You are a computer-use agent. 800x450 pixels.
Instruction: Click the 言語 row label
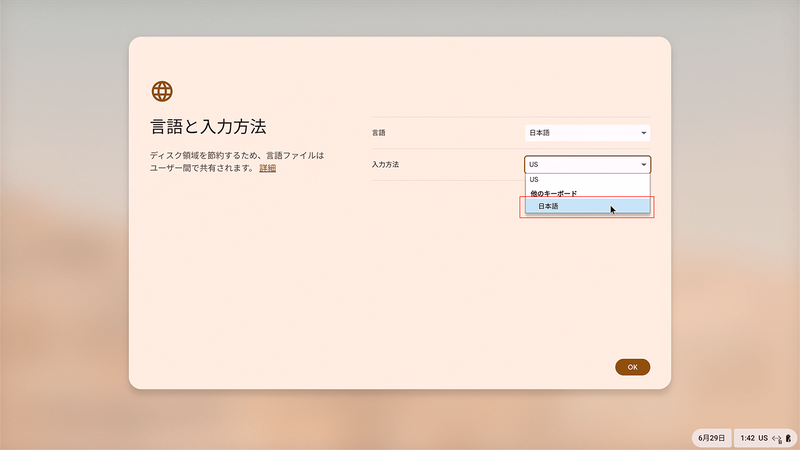pyautogui.click(x=379, y=133)
